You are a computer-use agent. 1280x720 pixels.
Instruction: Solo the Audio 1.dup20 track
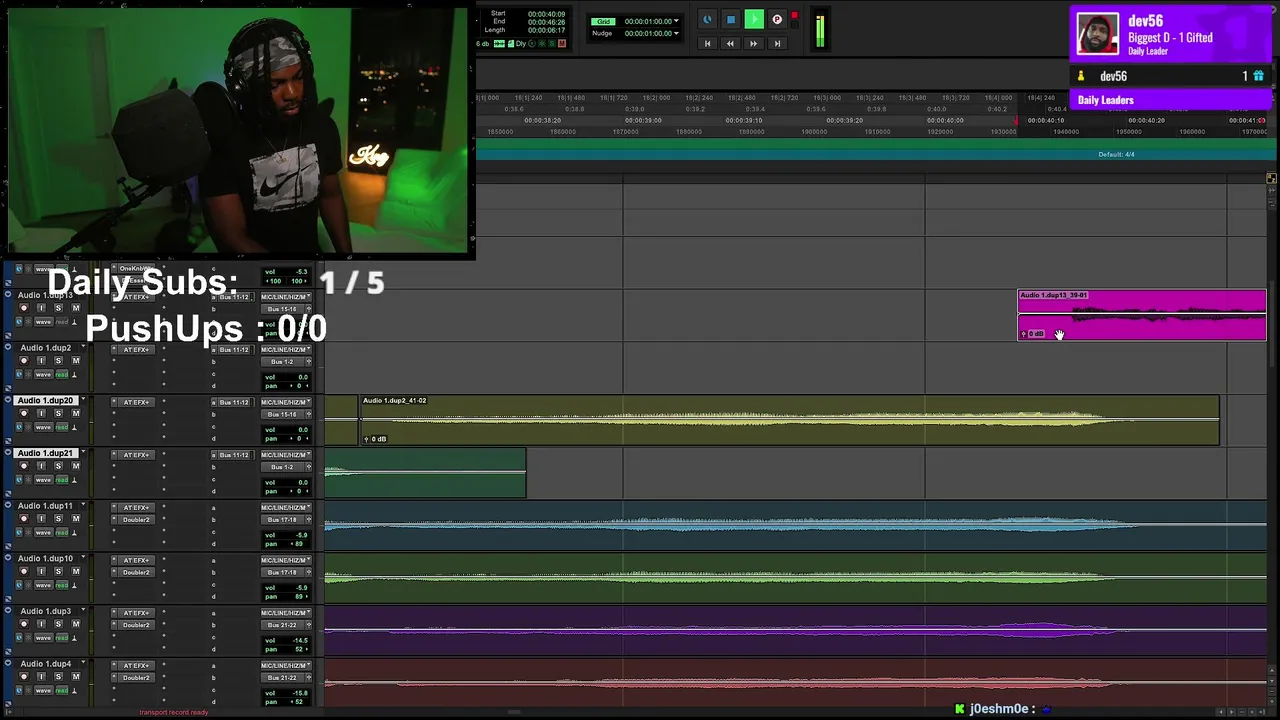coord(58,413)
